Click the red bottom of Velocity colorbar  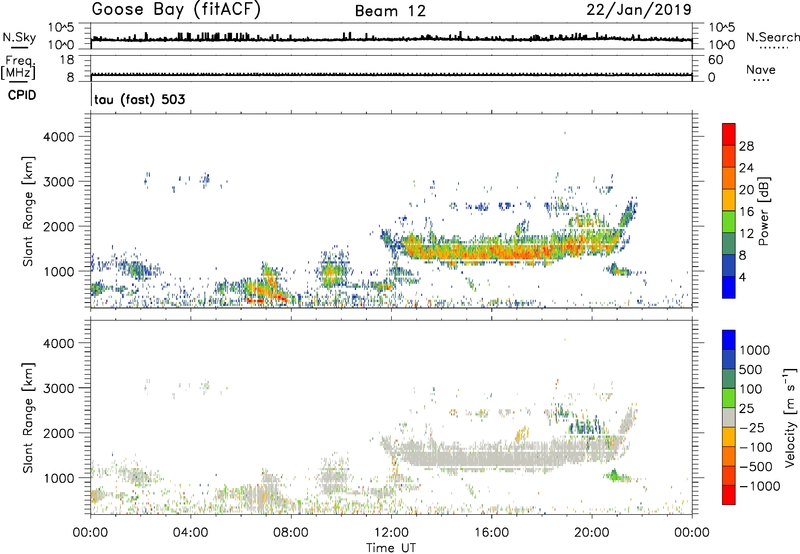[x=729, y=495]
